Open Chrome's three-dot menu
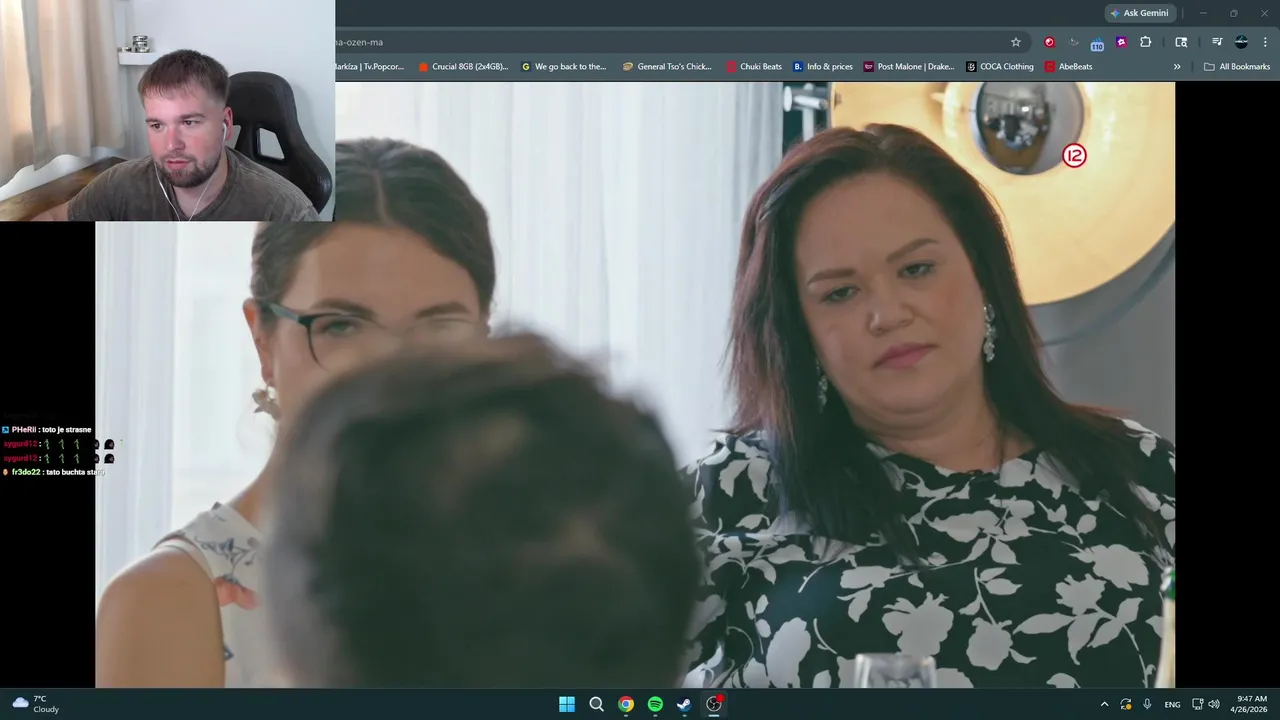The width and height of the screenshot is (1280, 720). pos(1265,42)
